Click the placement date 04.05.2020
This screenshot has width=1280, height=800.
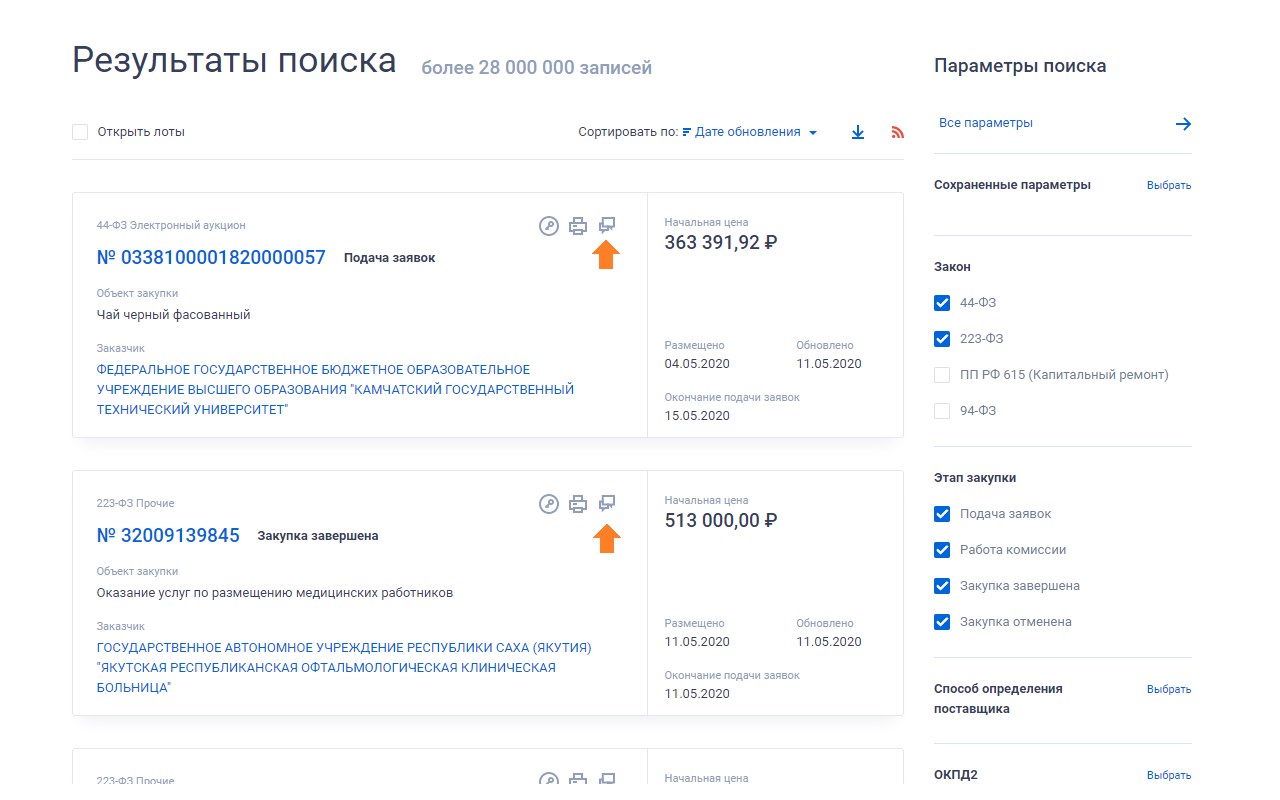tap(697, 364)
